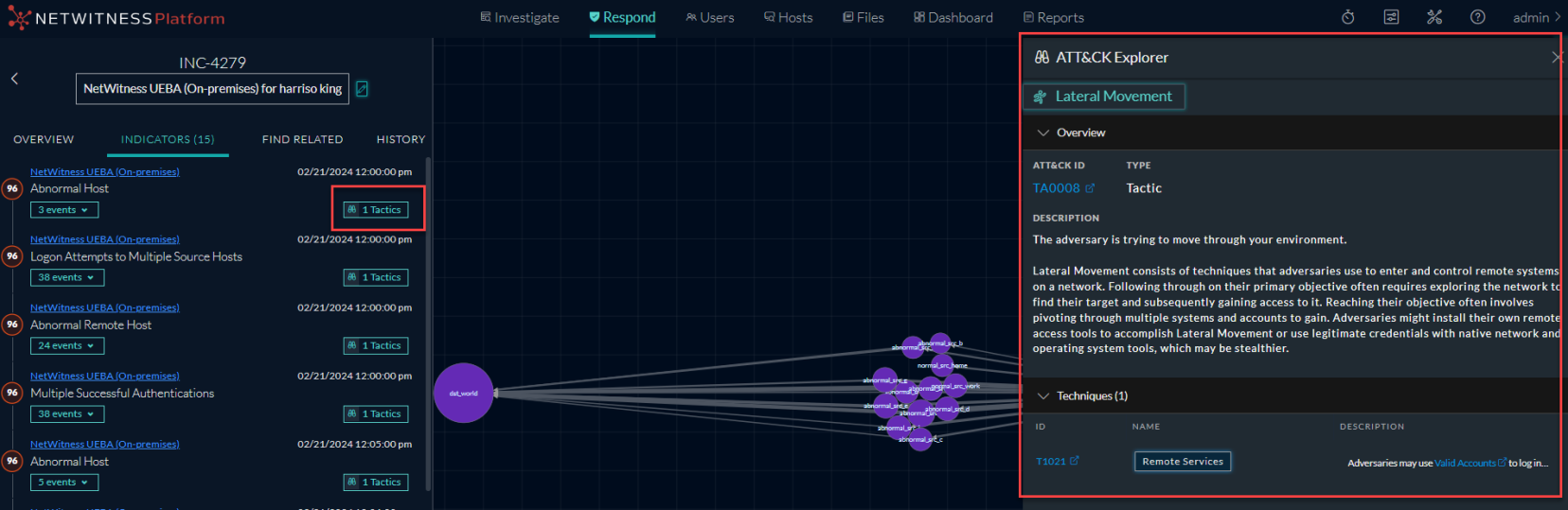
Task: Expand the 5 events dropdown
Action: [x=63, y=483]
